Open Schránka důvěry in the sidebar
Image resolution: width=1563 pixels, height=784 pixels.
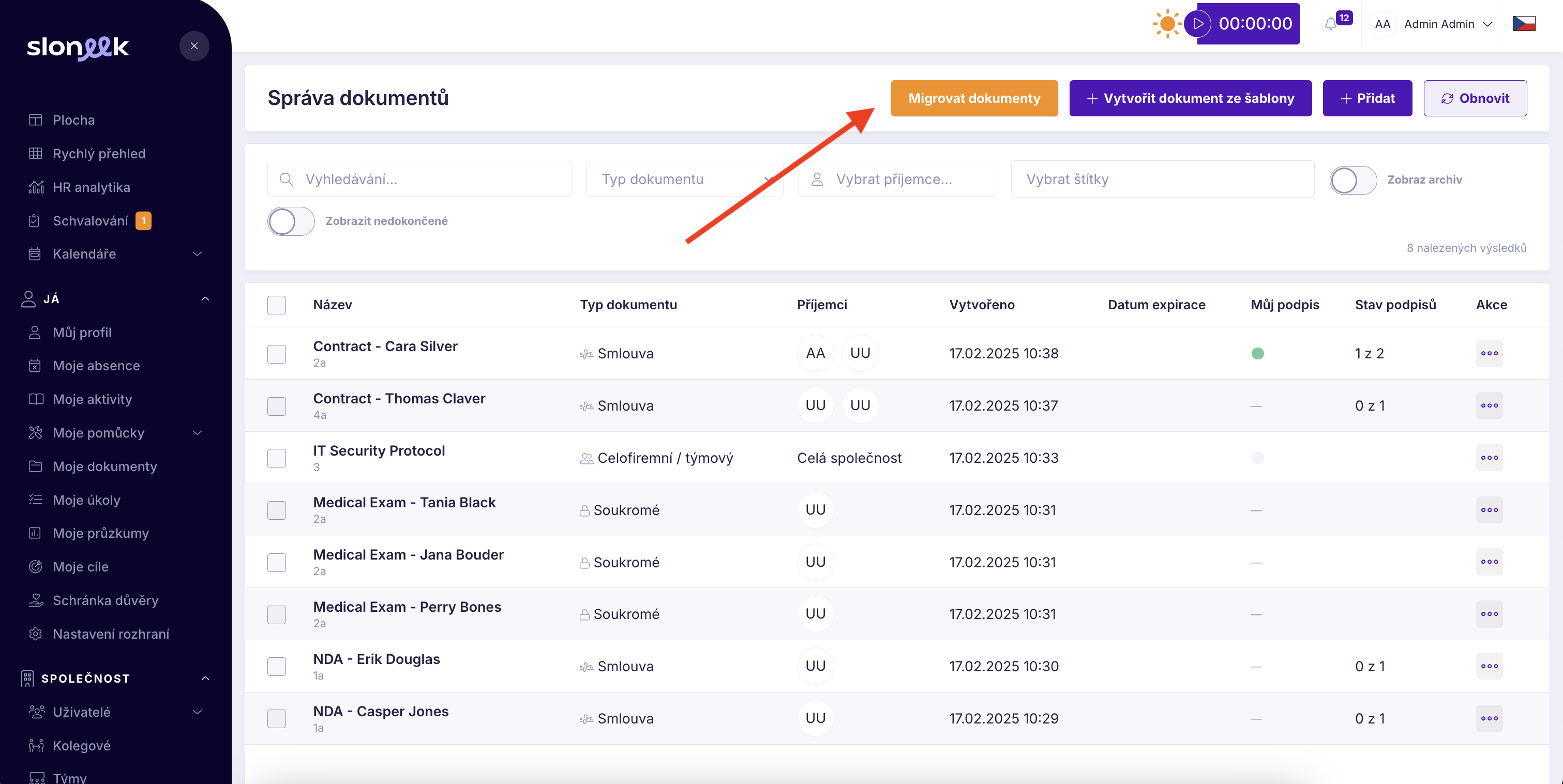tap(106, 600)
